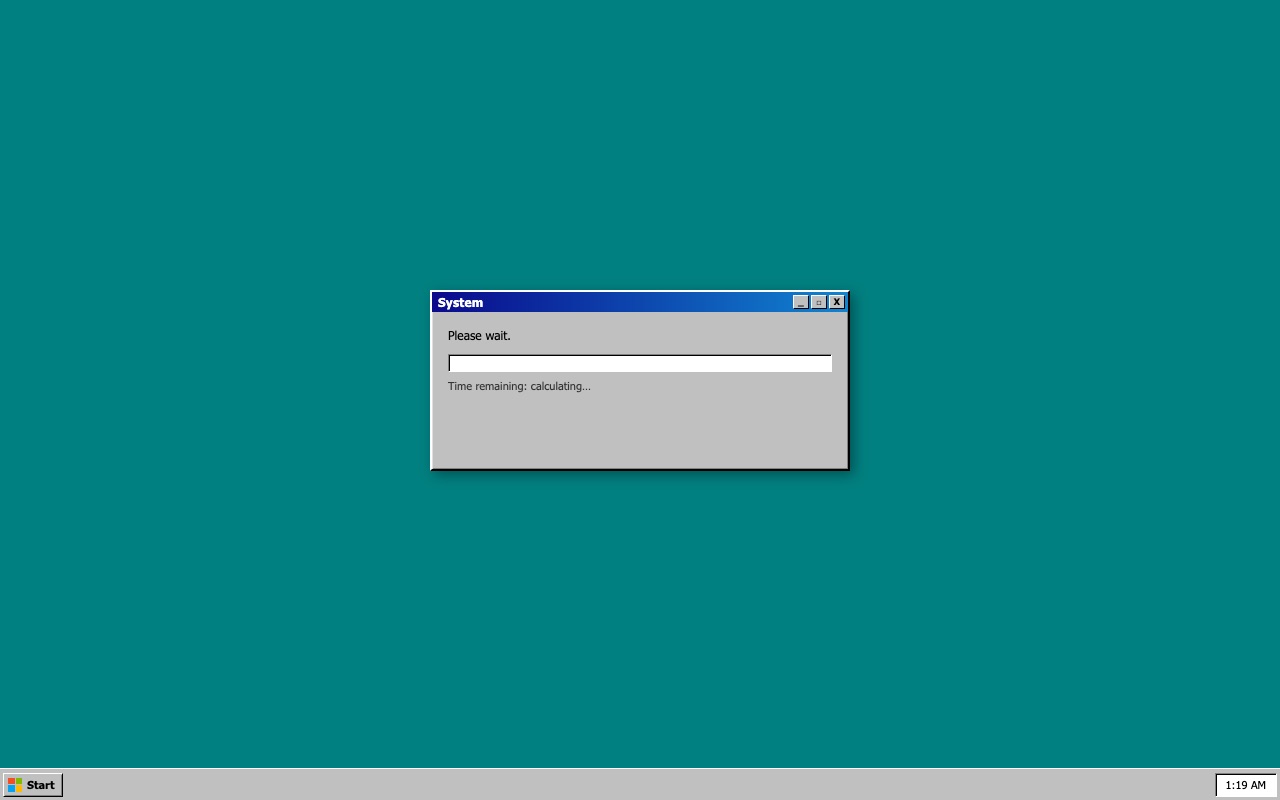Close the System dialog
Image resolution: width=1280 pixels, height=800 pixels.
tap(837, 302)
